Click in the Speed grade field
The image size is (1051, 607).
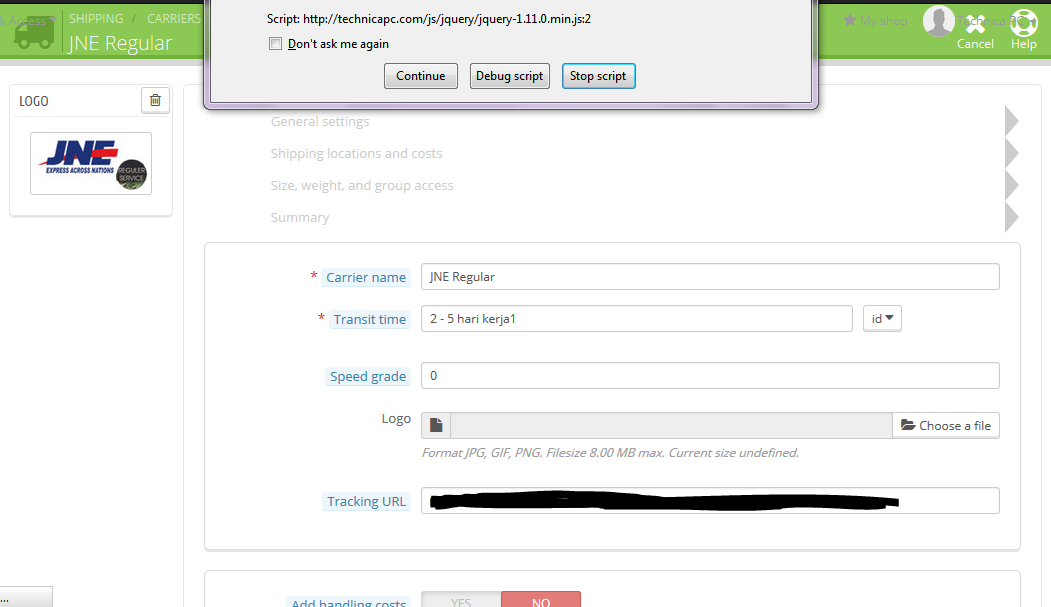[x=710, y=376]
